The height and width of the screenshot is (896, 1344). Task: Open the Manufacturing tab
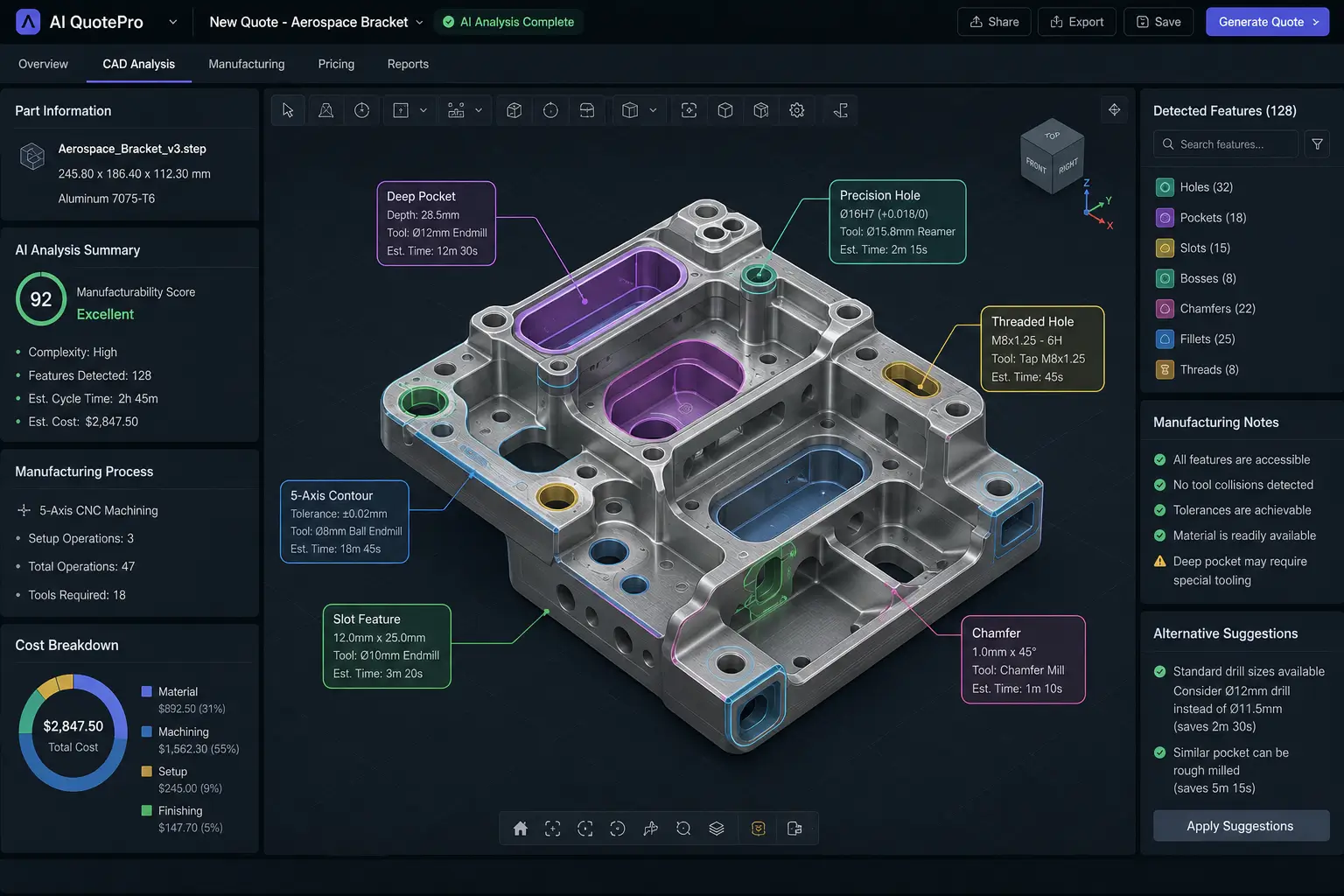247,64
